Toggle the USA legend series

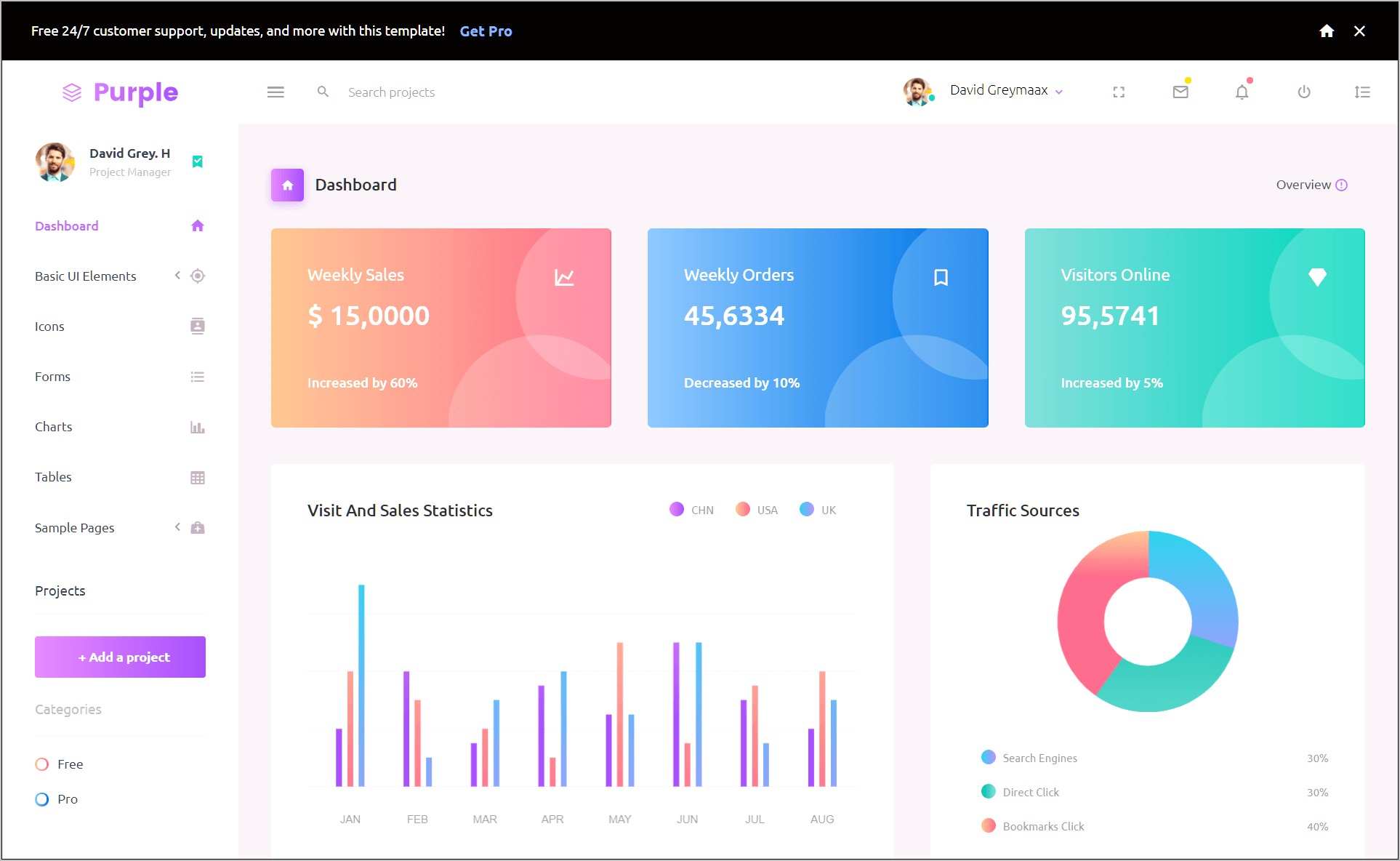(757, 510)
